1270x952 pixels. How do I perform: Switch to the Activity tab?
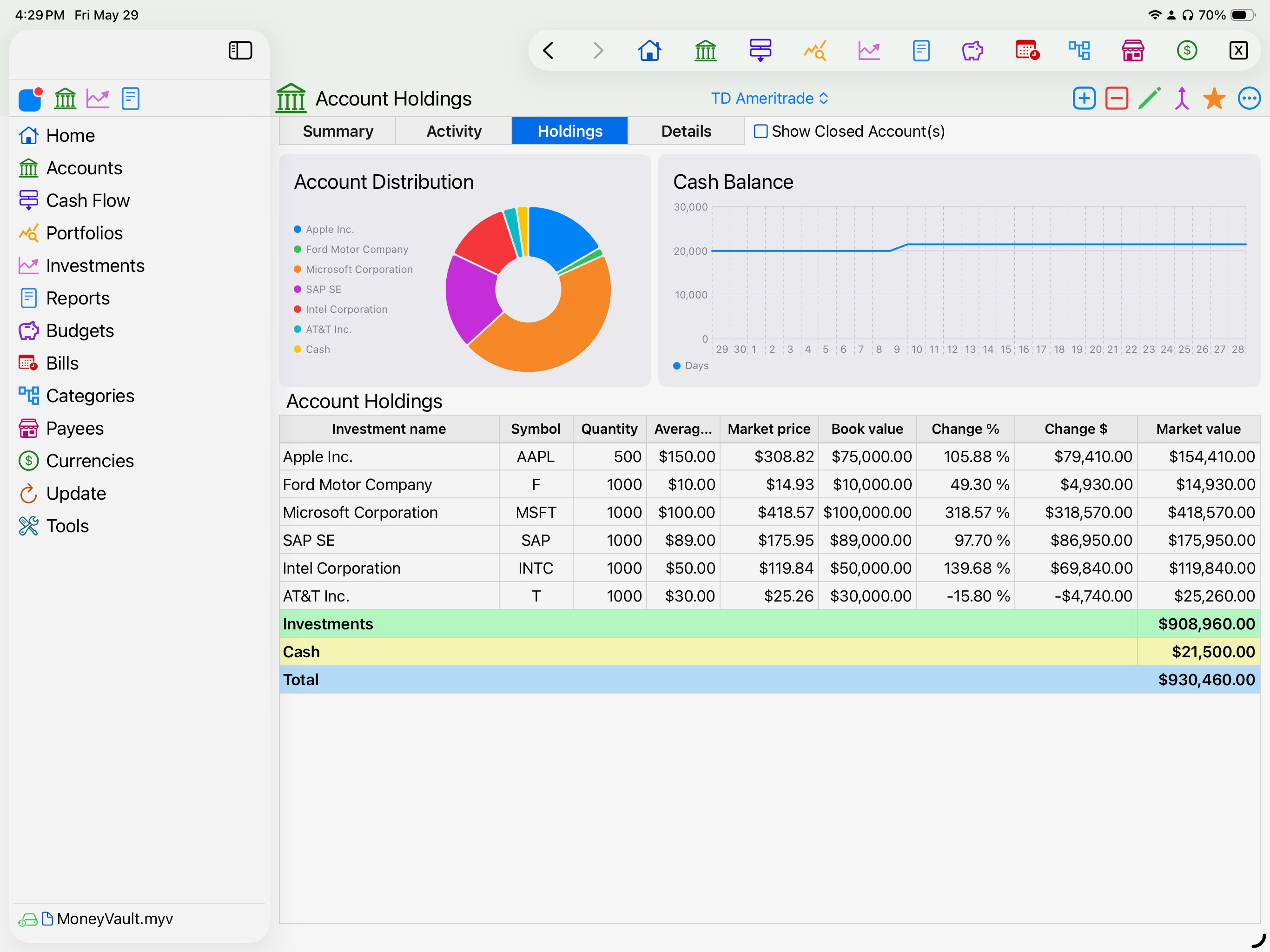click(x=454, y=132)
